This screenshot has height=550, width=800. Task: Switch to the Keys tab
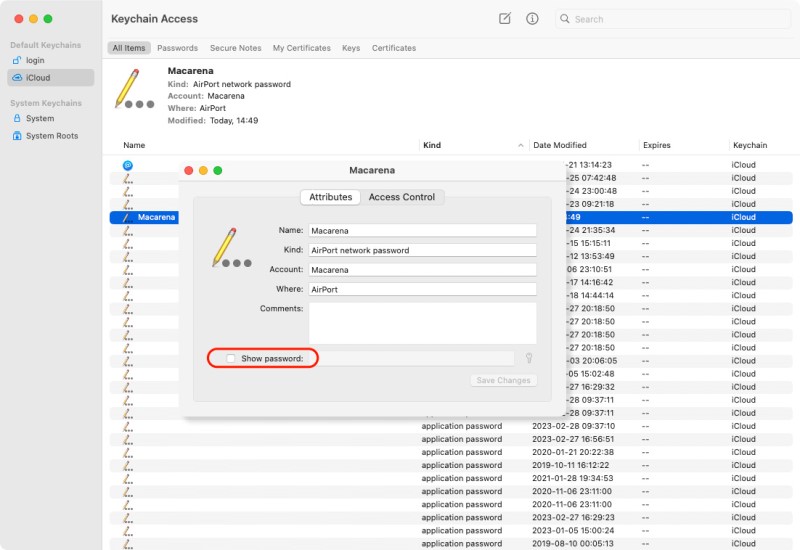(x=351, y=48)
